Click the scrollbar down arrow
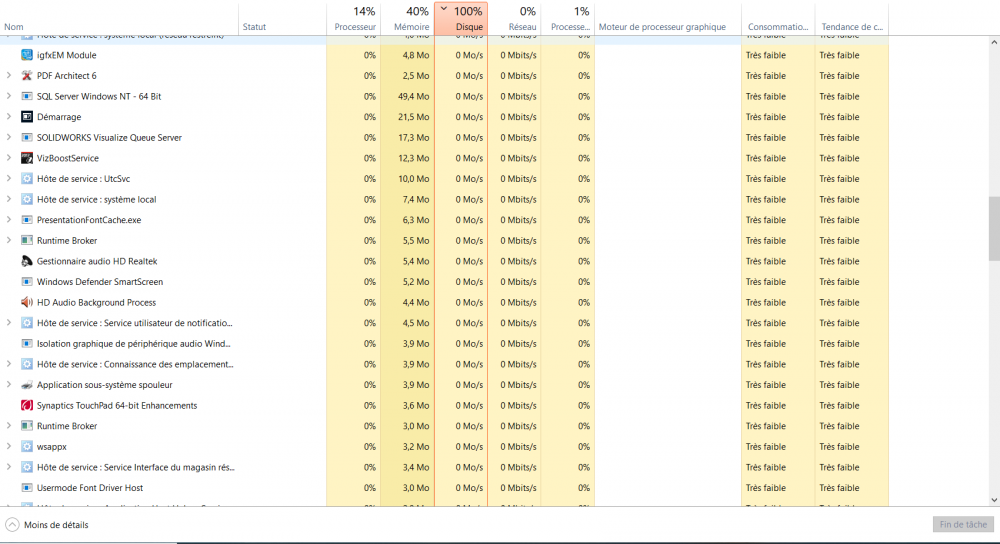 pyautogui.click(x=994, y=501)
